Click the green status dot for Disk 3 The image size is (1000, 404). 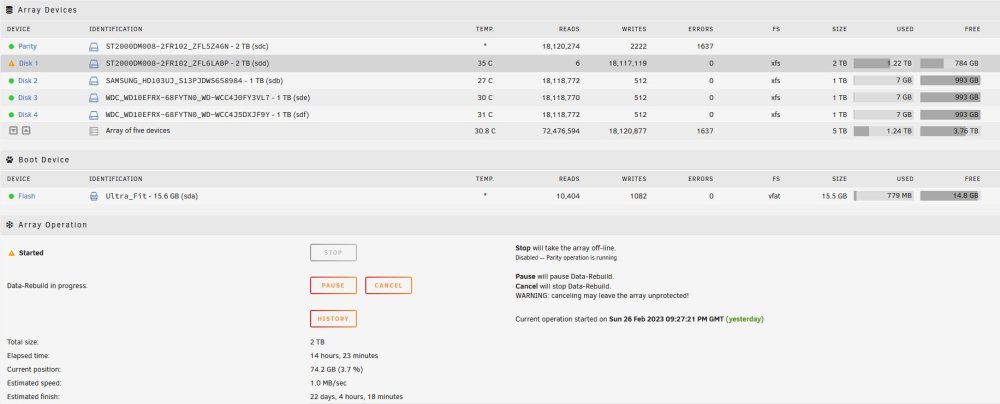11,98
